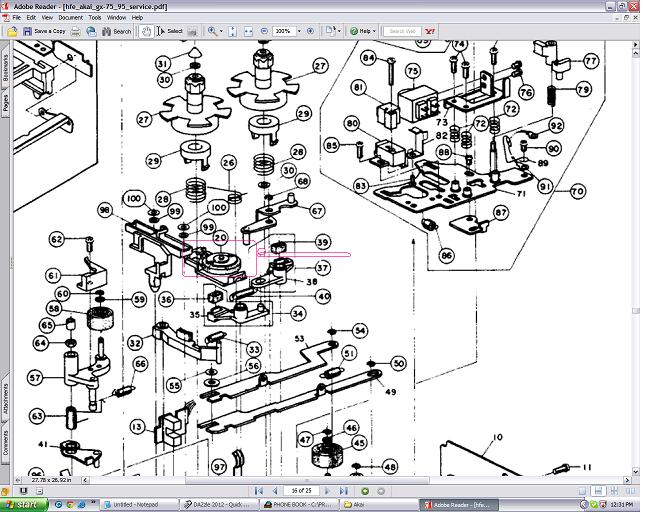Image resolution: width=648 pixels, height=512 pixels.
Task: Click the Zoom In magnifier tool
Action: tap(213, 31)
